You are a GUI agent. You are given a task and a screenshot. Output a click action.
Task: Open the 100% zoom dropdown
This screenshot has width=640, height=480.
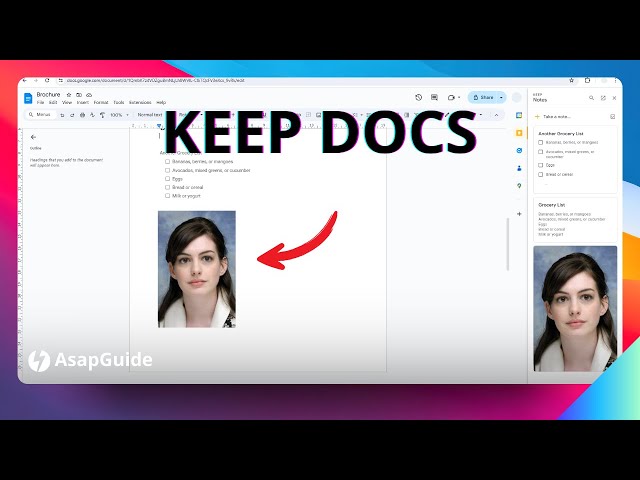[119, 115]
